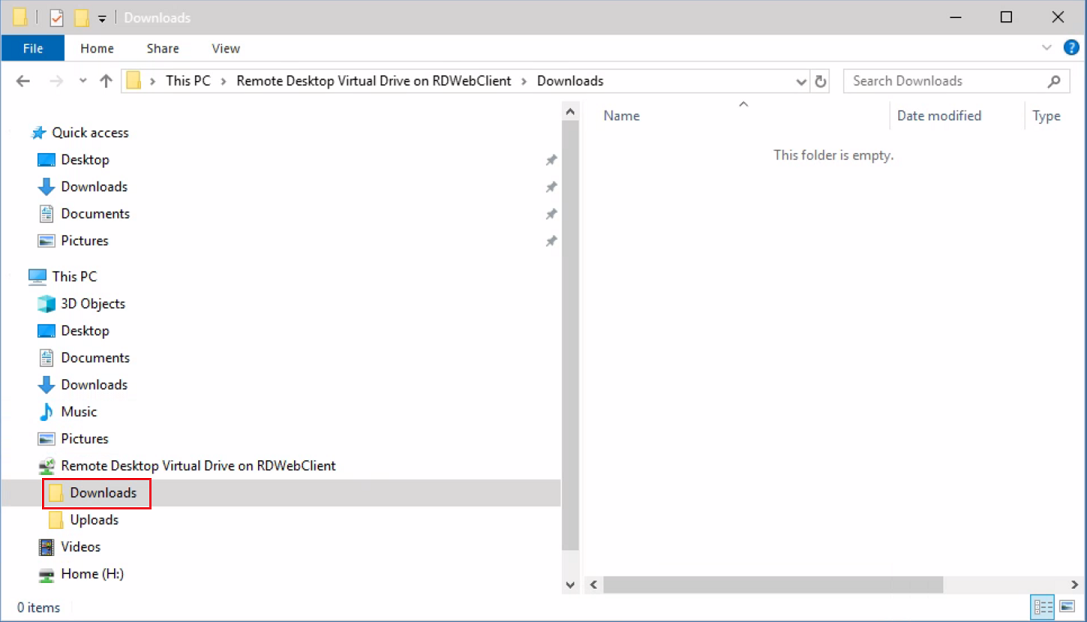Select This PC in navigation pane
1087x622 pixels.
point(74,277)
